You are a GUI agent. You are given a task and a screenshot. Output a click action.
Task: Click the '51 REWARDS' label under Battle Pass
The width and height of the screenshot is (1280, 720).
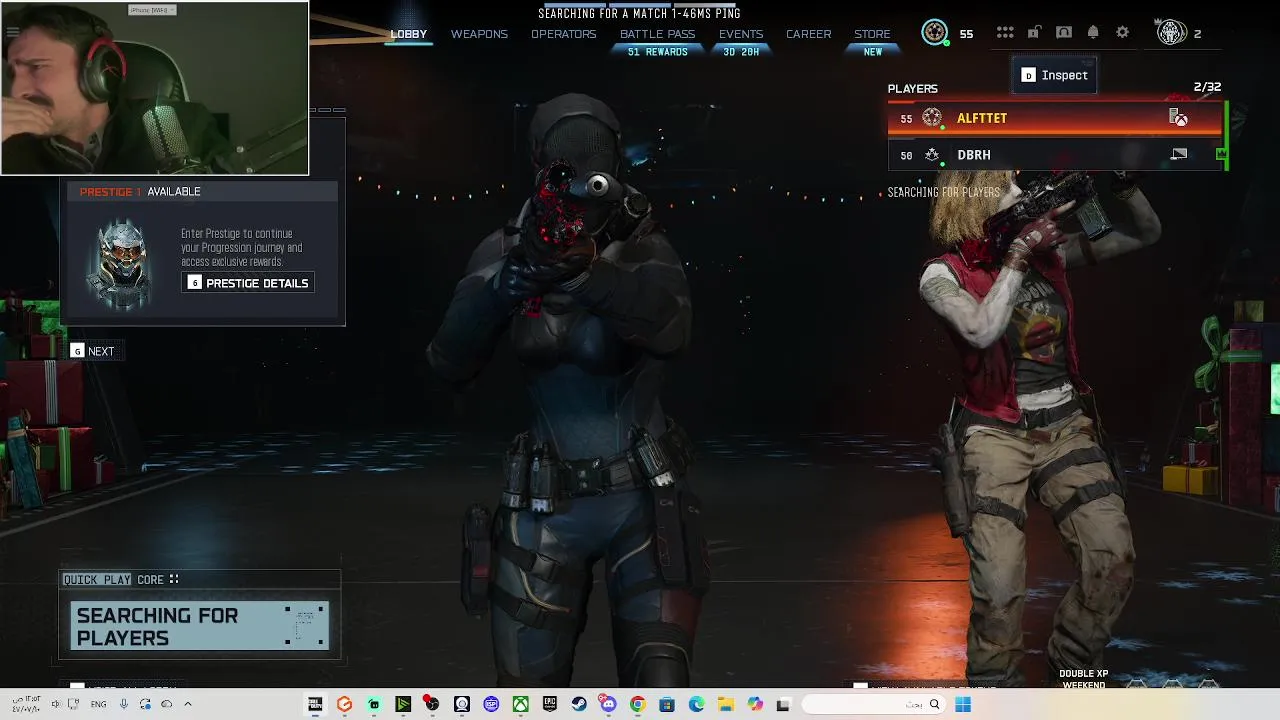tap(657, 52)
